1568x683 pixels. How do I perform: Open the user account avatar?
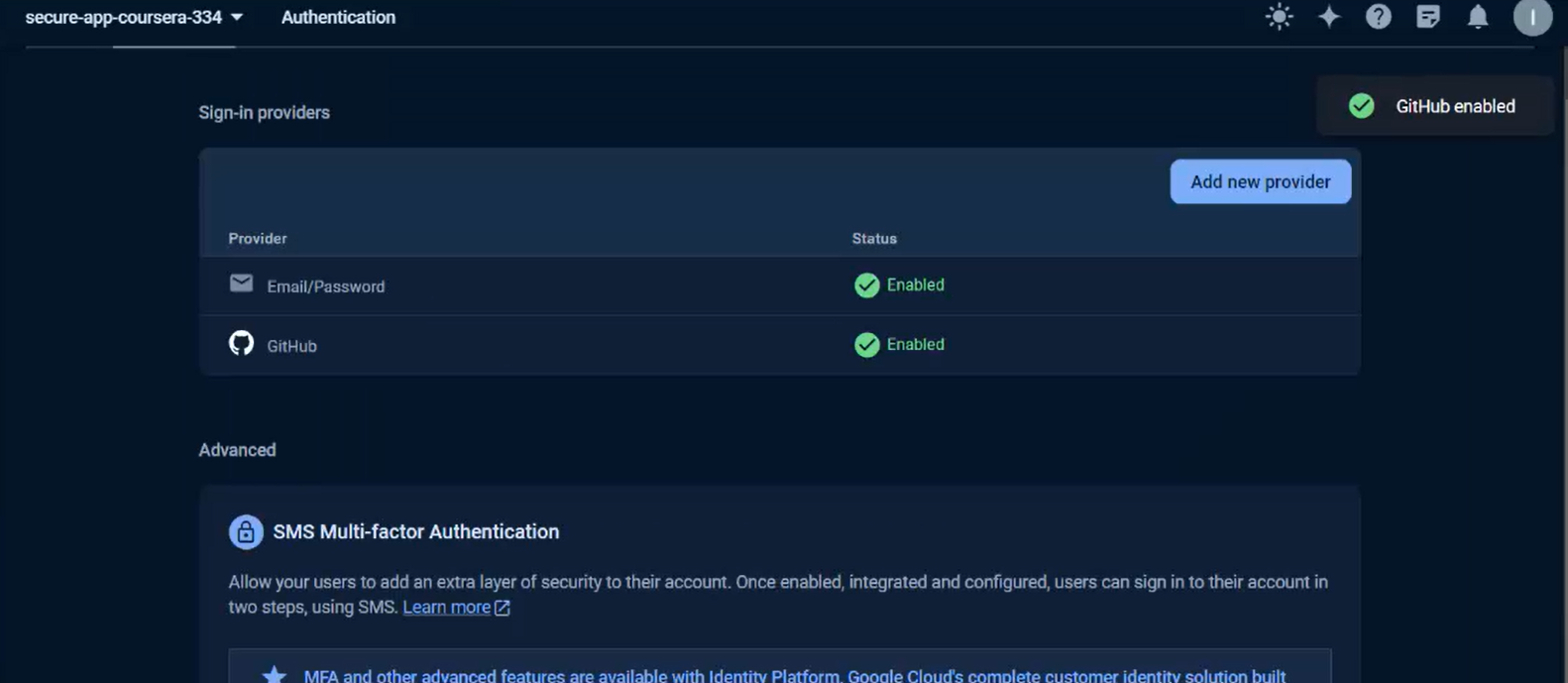(x=1531, y=17)
